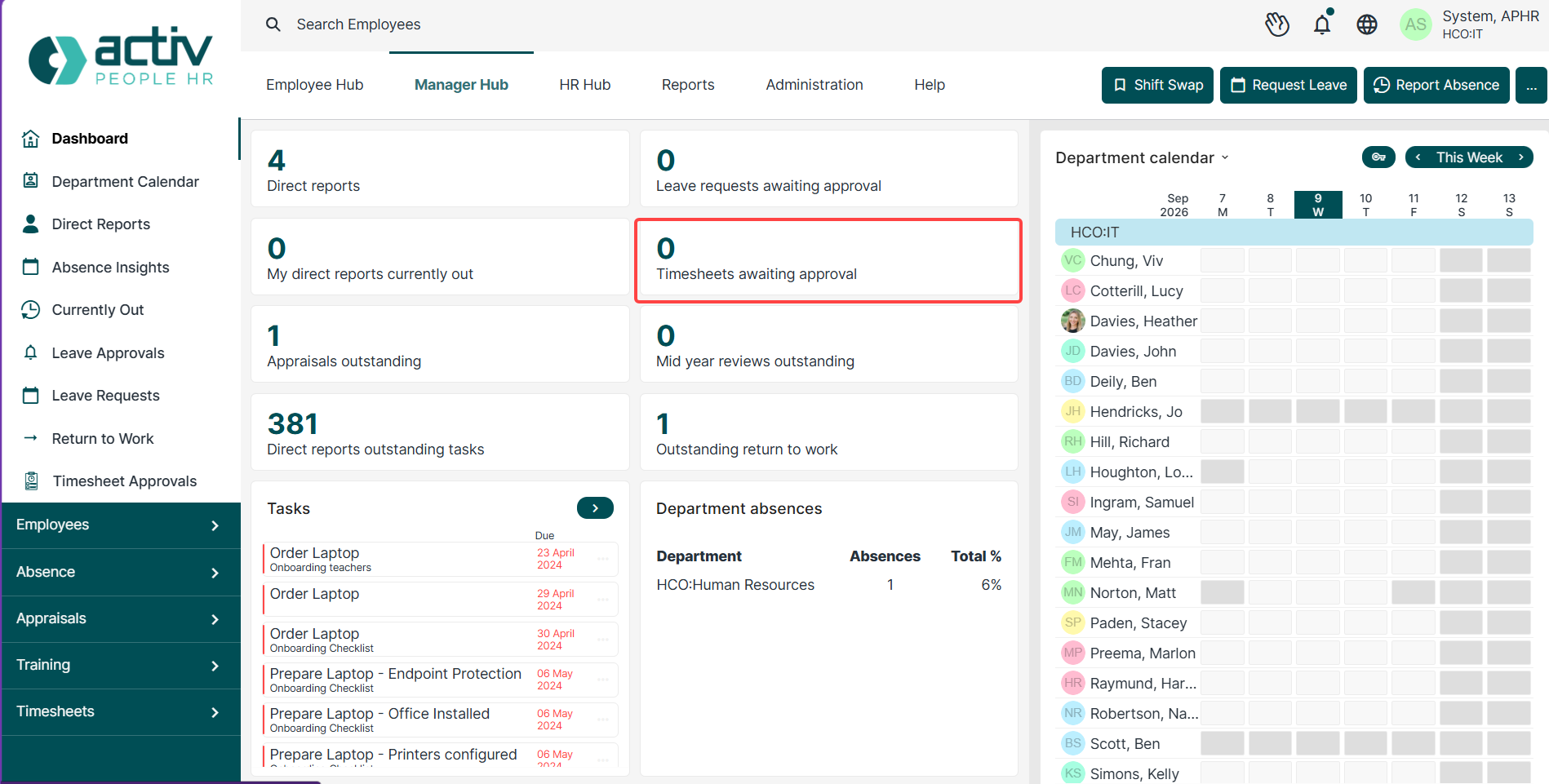Expand the Employees sidebar section
1549x784 pixels.
click(x=120, y=525)
